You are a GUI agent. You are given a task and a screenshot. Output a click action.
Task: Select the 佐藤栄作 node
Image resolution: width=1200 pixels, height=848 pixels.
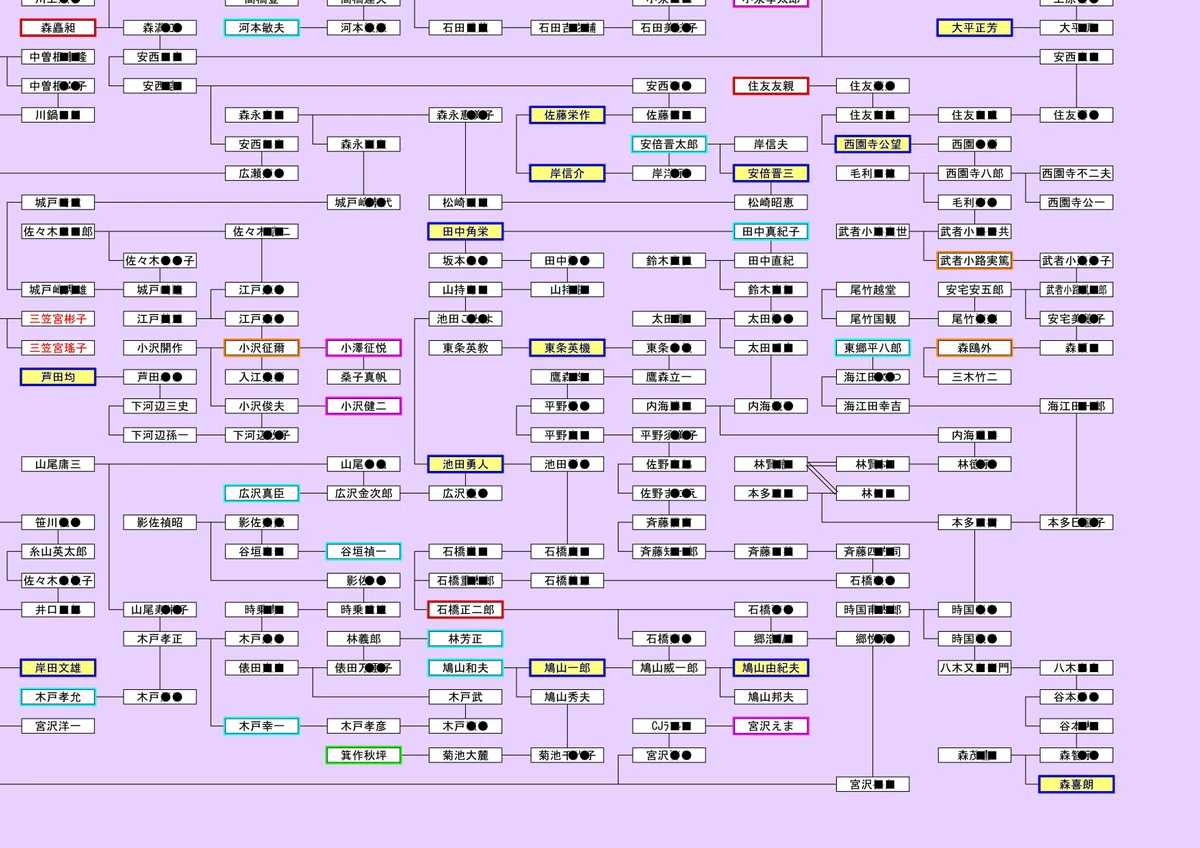click(x=567, y=115)
